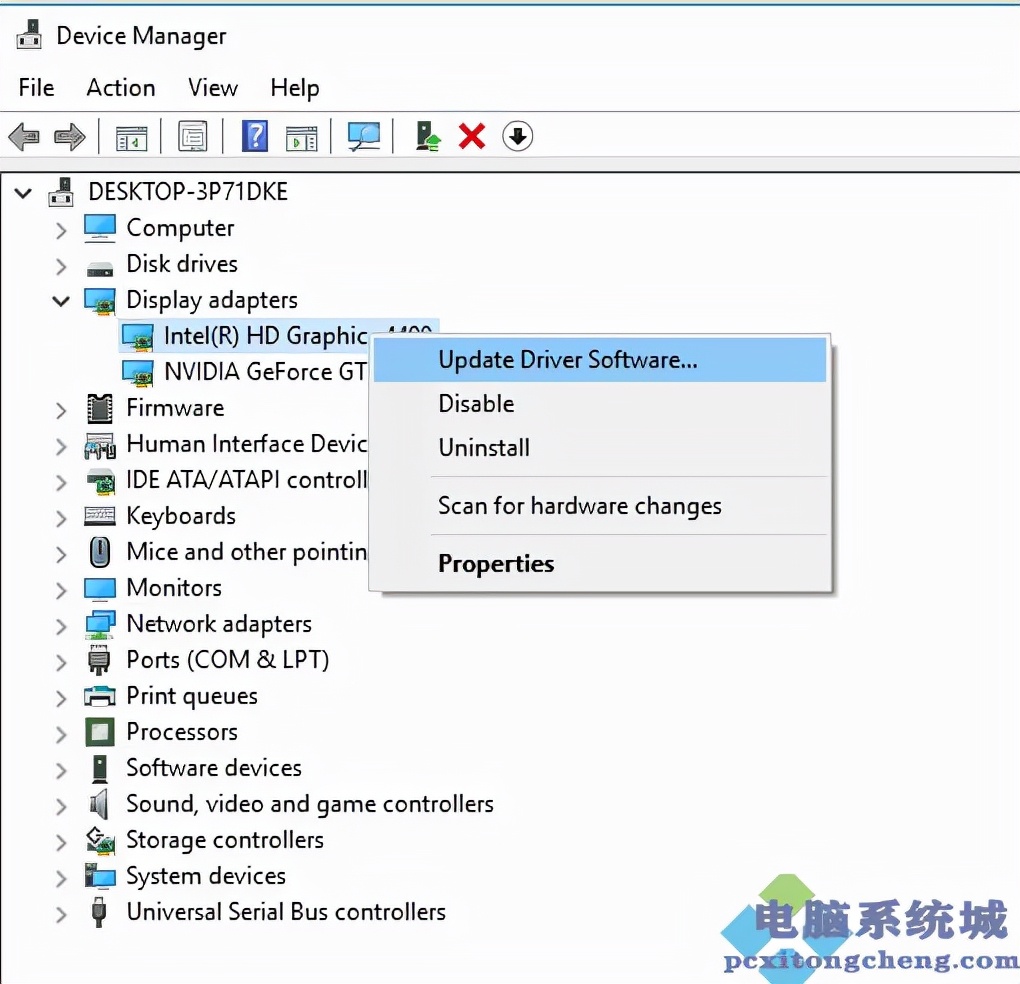
Task: Click the Show/Hide Console Tree toolbar icon
Action: pos(132,136)
